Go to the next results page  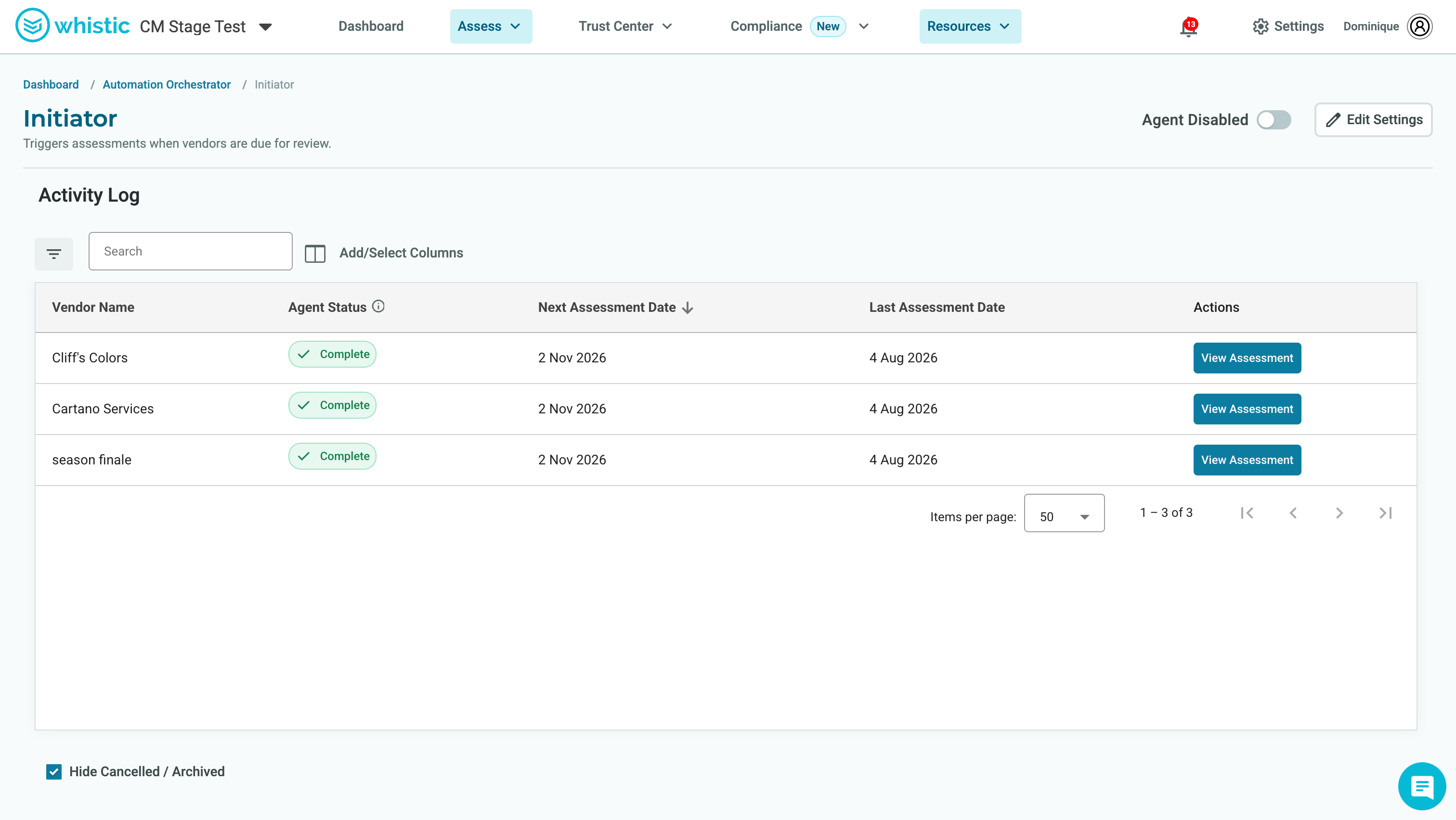[1339, 513]
